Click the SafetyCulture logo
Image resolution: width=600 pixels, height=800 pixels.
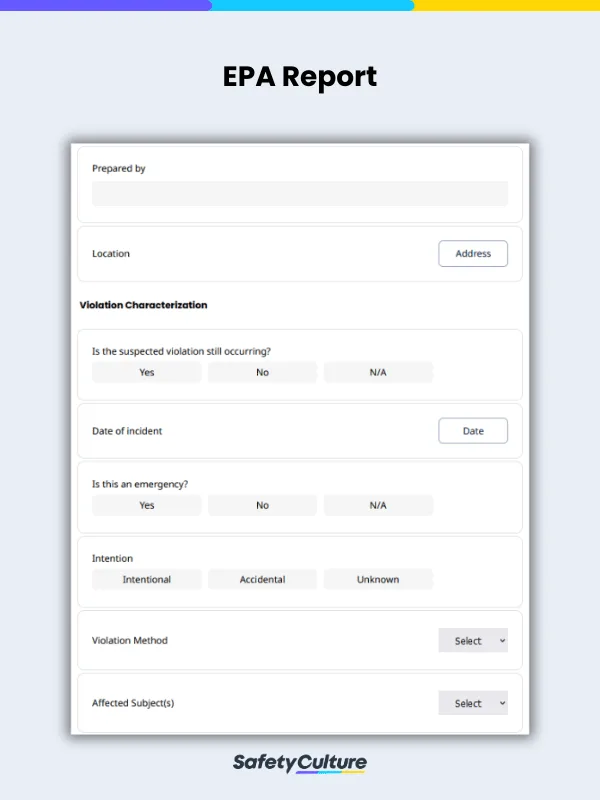300,763
